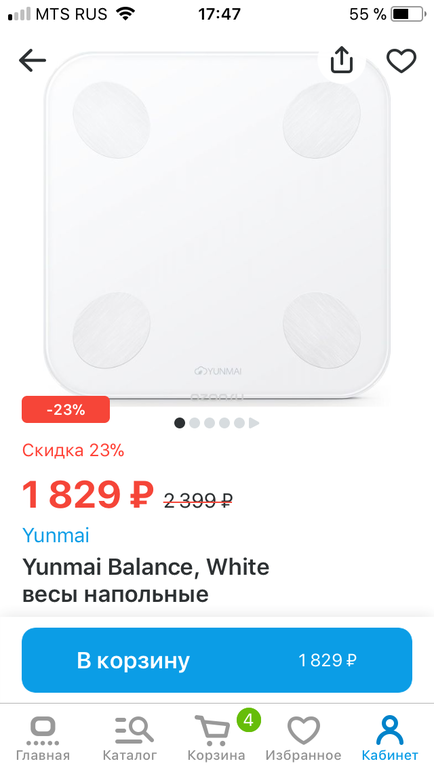Open the Yunmai brand link
Screen dimensions: 434x770
coord(56,535)
